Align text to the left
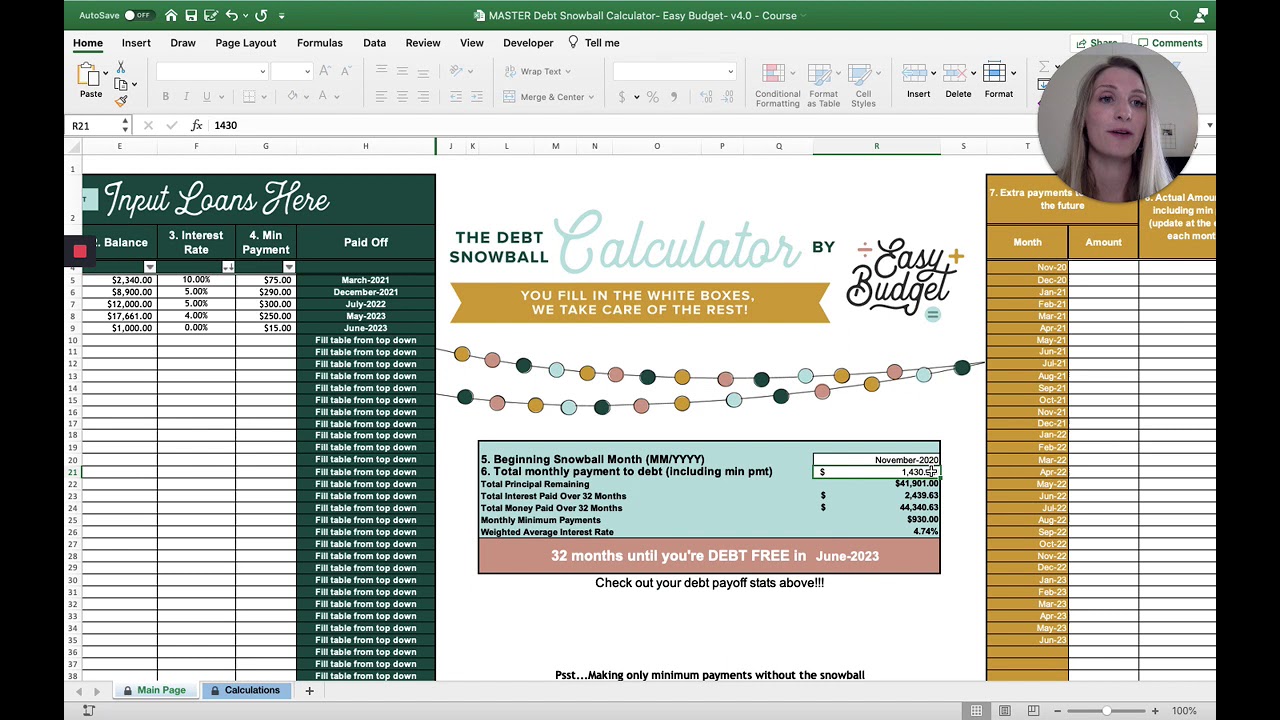Image resolution: width=1280 pixels, height=720 pixels. click(381, 97)
